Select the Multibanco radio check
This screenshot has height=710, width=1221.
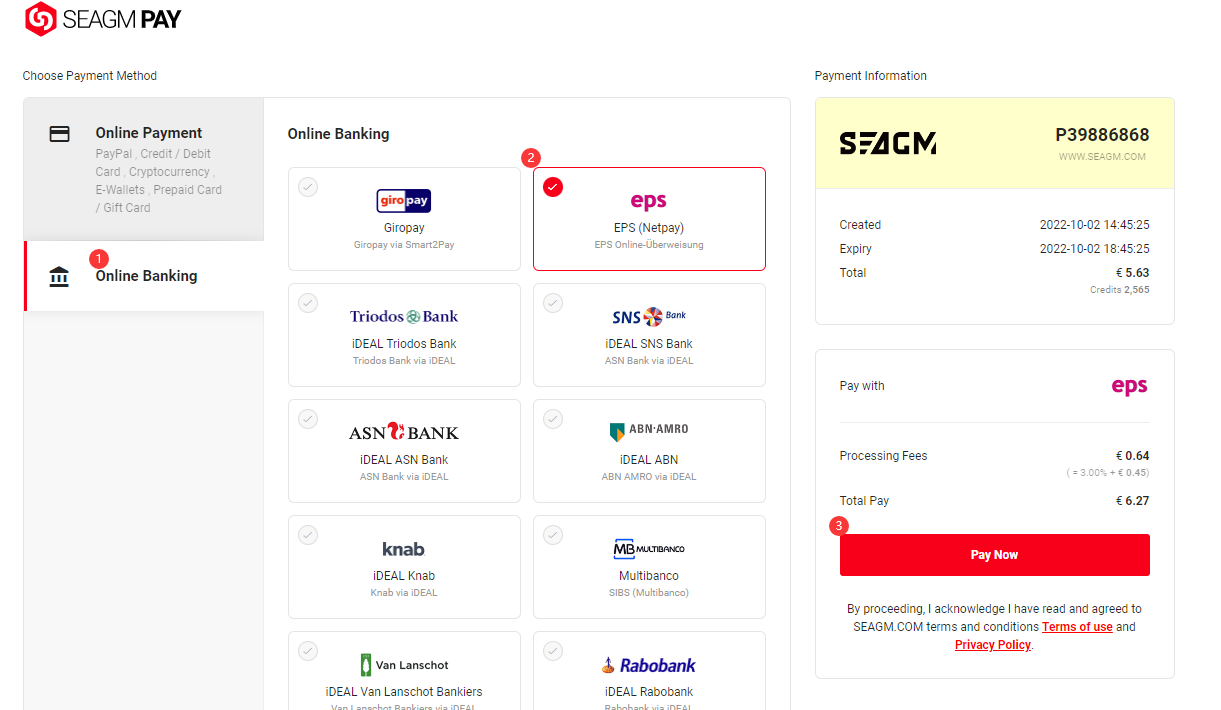553,535
